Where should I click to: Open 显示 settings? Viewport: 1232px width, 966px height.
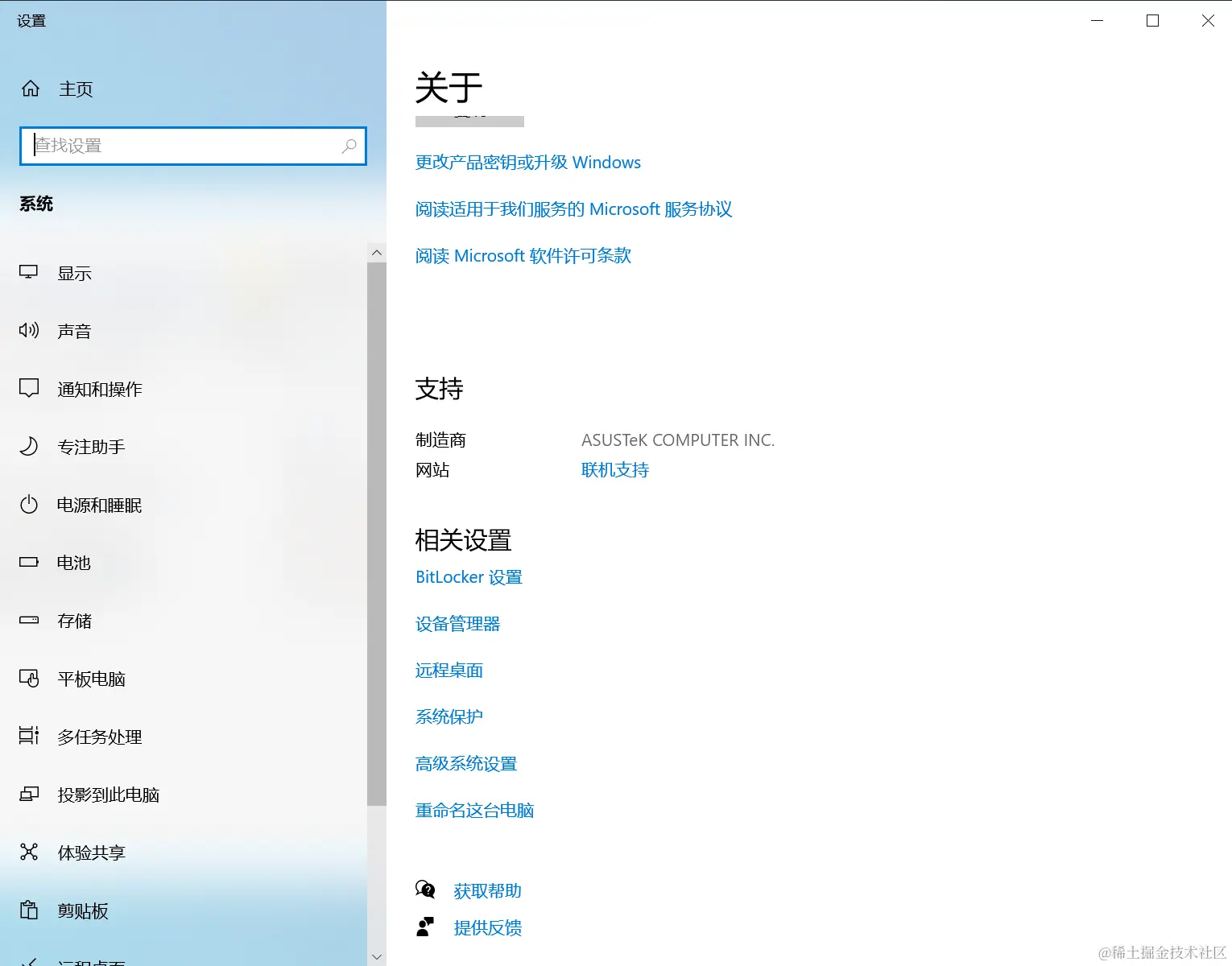click(74, 274)
